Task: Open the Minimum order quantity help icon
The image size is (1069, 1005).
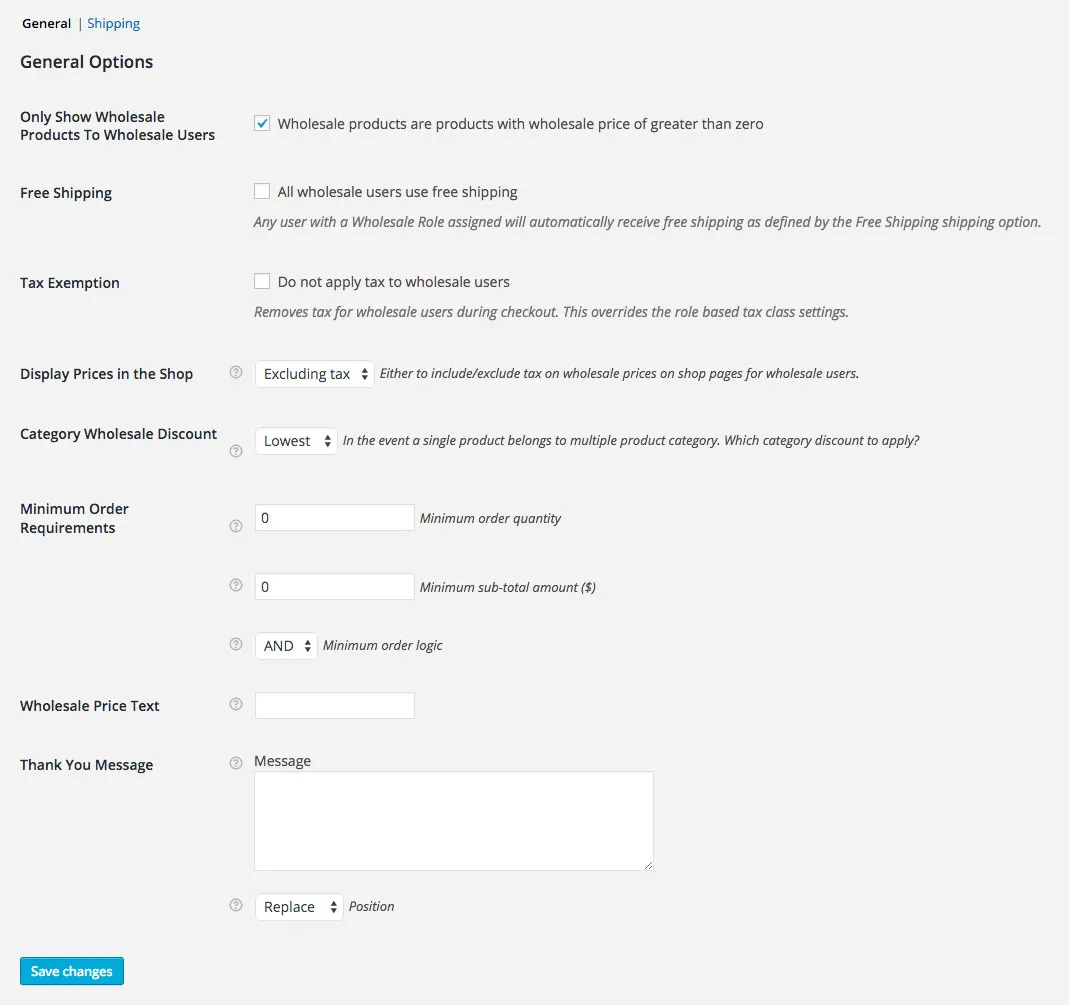Action: [x=235, y=525]
